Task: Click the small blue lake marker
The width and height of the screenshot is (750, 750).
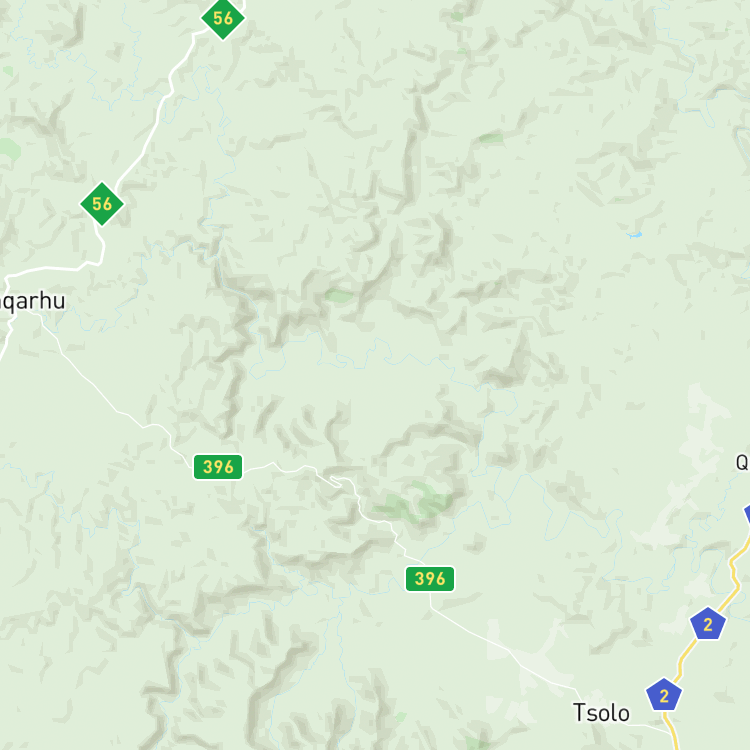Action: pyautogui.click(x=634, y=234)
